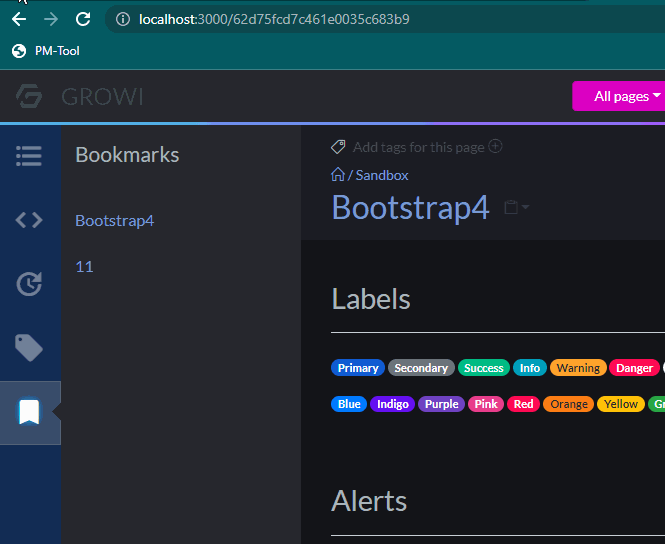This screenshot has height=544, width=665.
Task: Open the All pages dropdown
Action: (x=620, y=96)
